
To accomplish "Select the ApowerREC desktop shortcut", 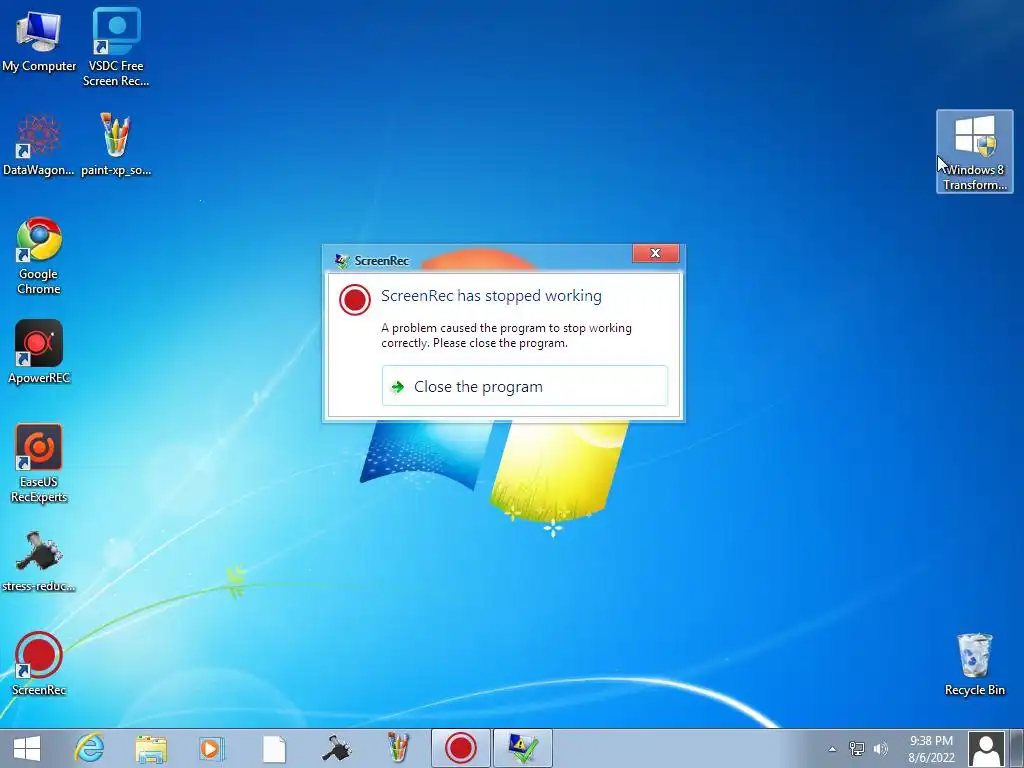I will [x=39, y=352].
